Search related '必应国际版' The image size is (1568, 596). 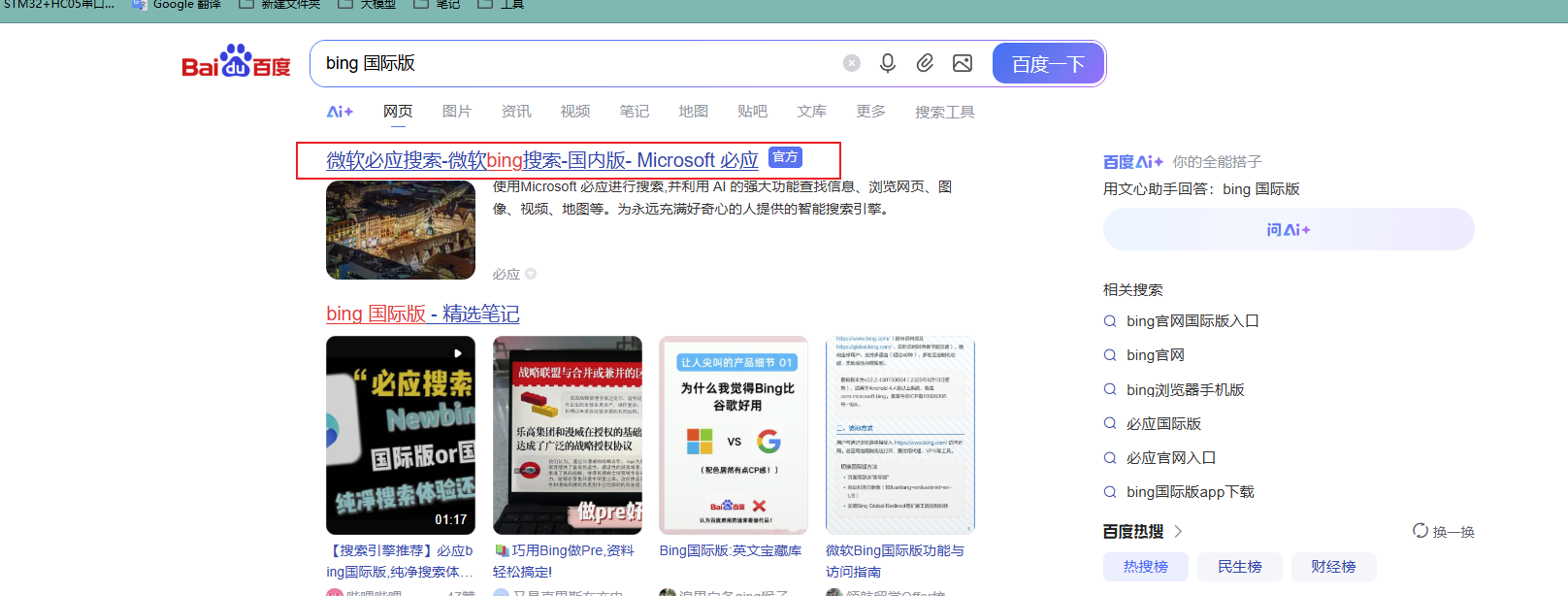tap(1164, 423)
